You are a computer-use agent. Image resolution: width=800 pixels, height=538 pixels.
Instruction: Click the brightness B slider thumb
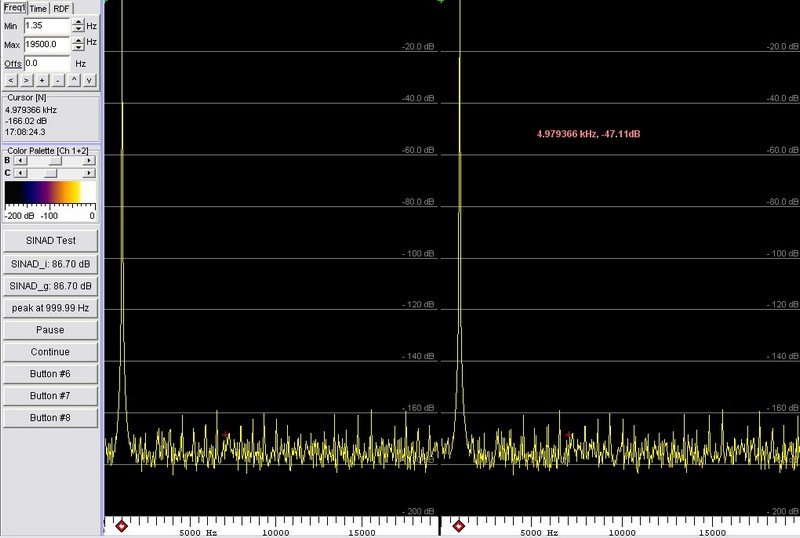(x=55, y=160)
